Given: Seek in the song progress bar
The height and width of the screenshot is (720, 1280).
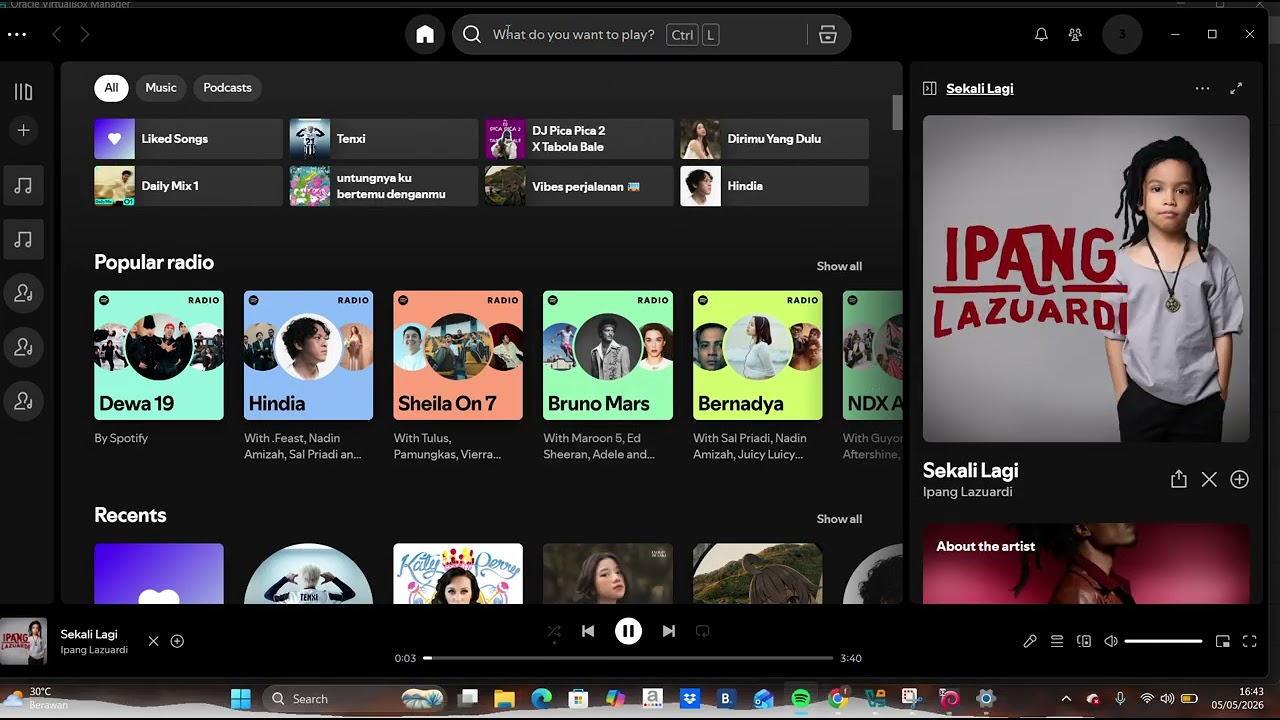Looking at the screenshot, I should 628,658.
